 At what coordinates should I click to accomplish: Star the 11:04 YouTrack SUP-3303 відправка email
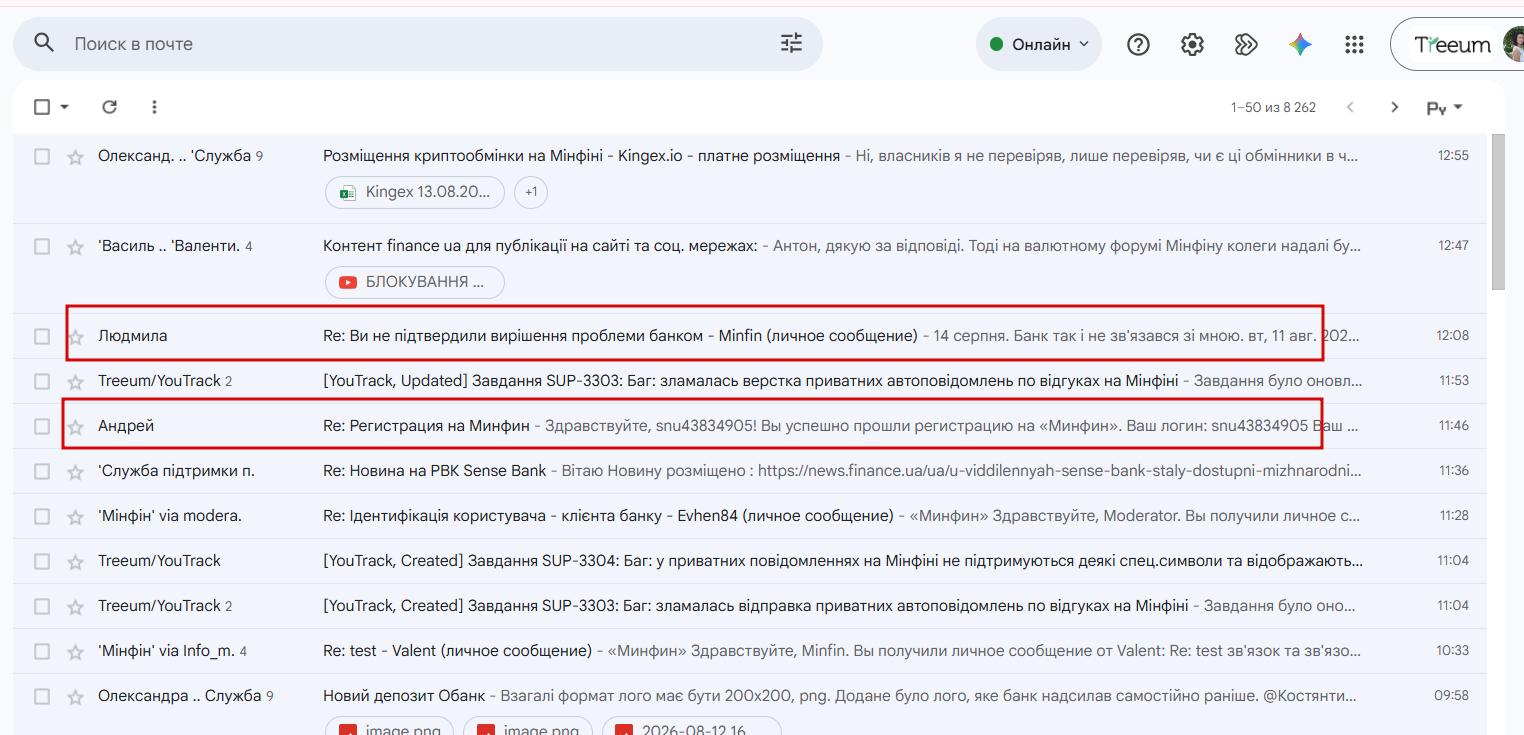coord(75,606)
